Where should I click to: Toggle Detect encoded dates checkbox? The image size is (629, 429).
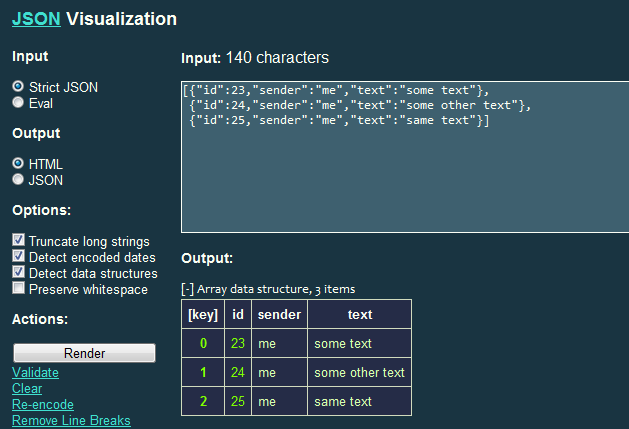(x=19, y=257)
